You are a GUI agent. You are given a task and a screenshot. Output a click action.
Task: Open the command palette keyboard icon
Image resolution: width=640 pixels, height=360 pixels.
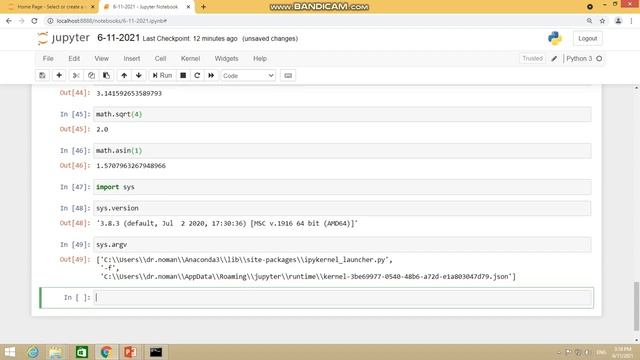(288, 76)
